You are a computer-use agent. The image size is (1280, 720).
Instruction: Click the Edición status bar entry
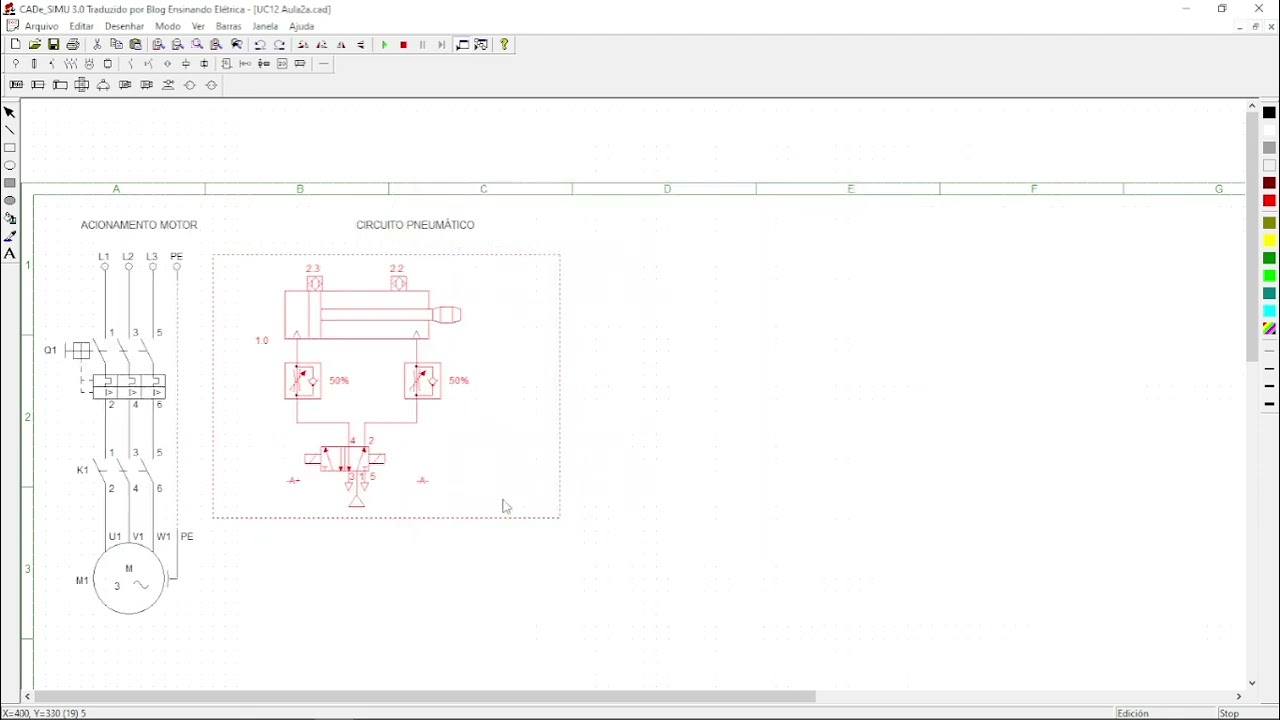1133,713
